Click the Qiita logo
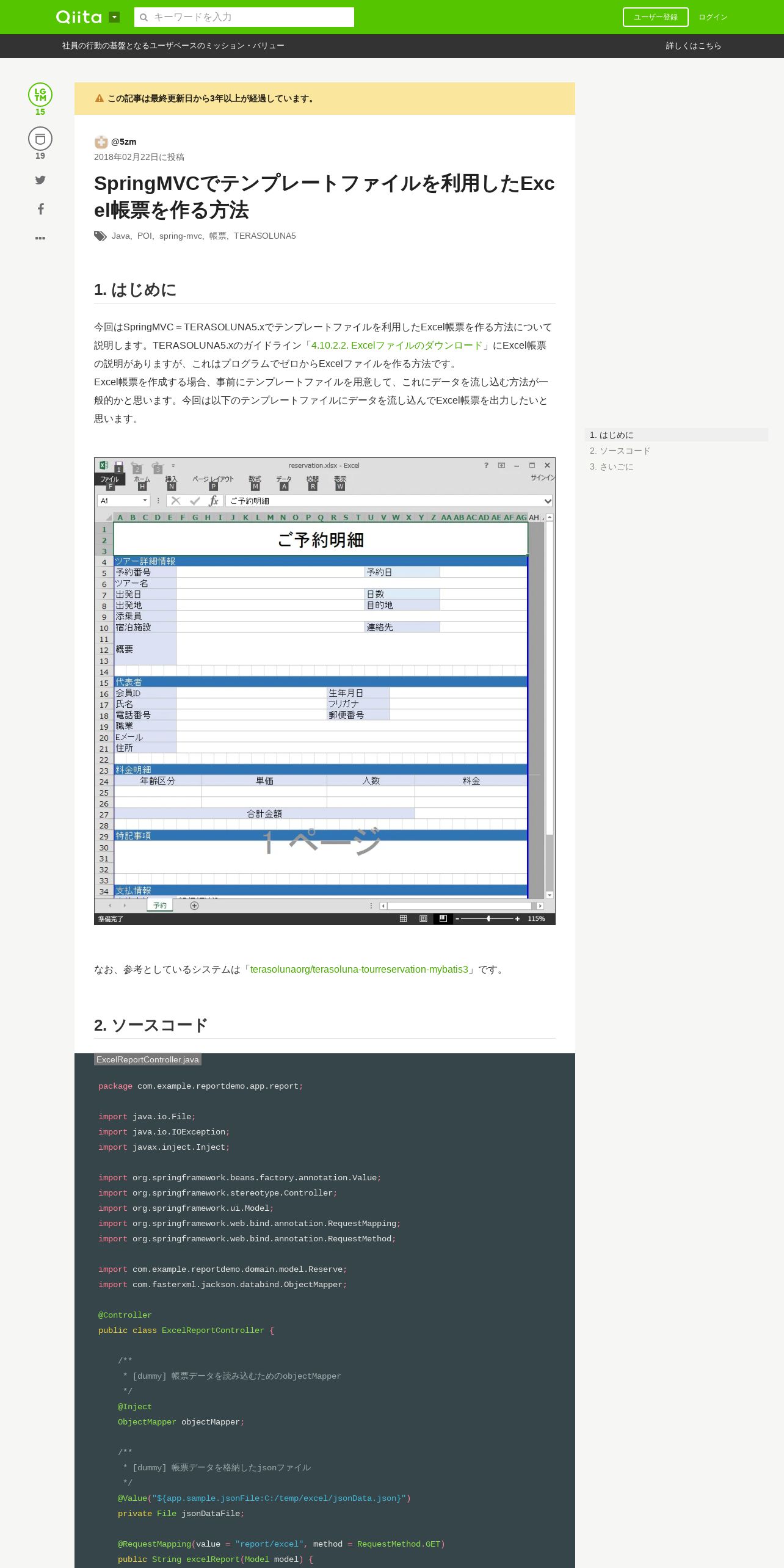Viewport: 784px width, 1568px height. point(79,17)
